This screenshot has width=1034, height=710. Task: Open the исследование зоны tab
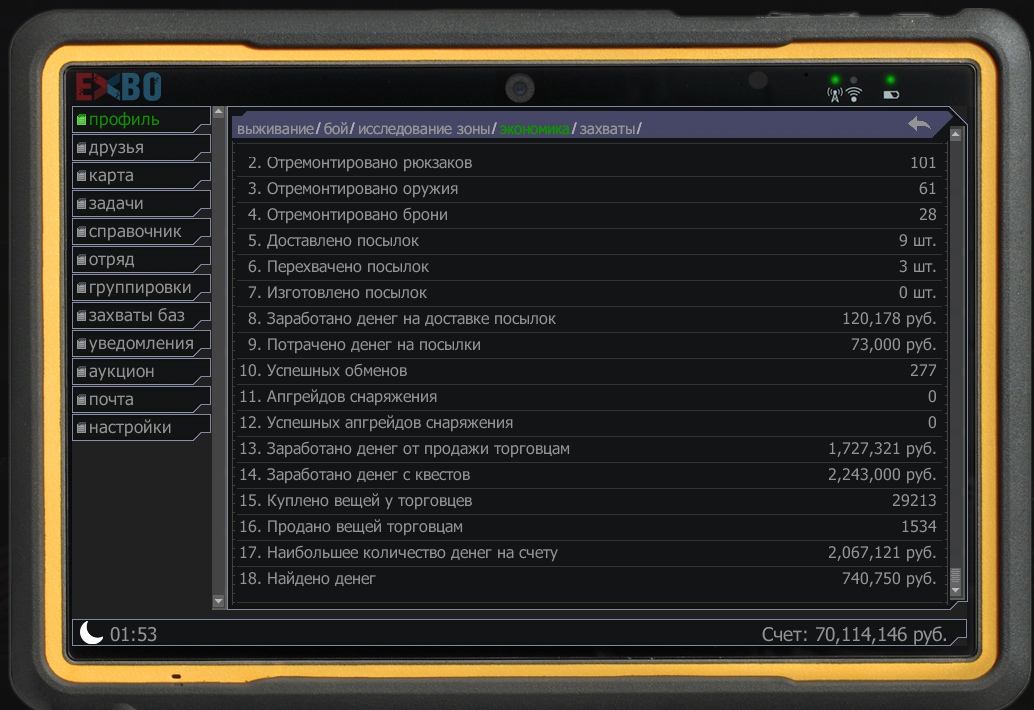coord(425,129)
